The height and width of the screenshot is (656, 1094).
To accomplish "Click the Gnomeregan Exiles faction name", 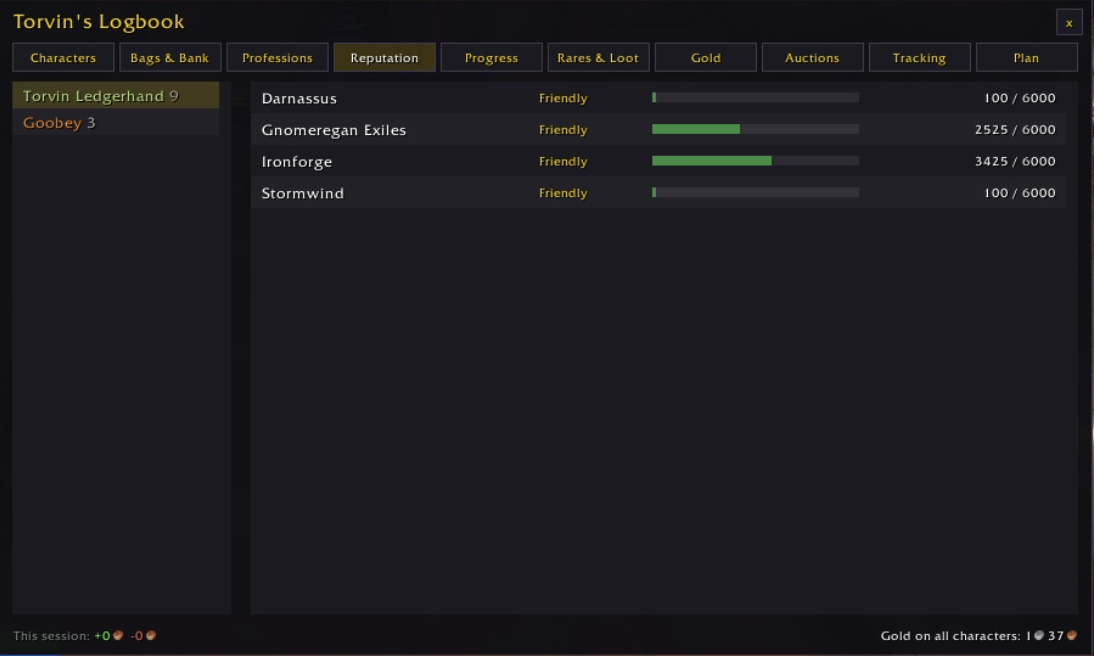I will [334, 130].
